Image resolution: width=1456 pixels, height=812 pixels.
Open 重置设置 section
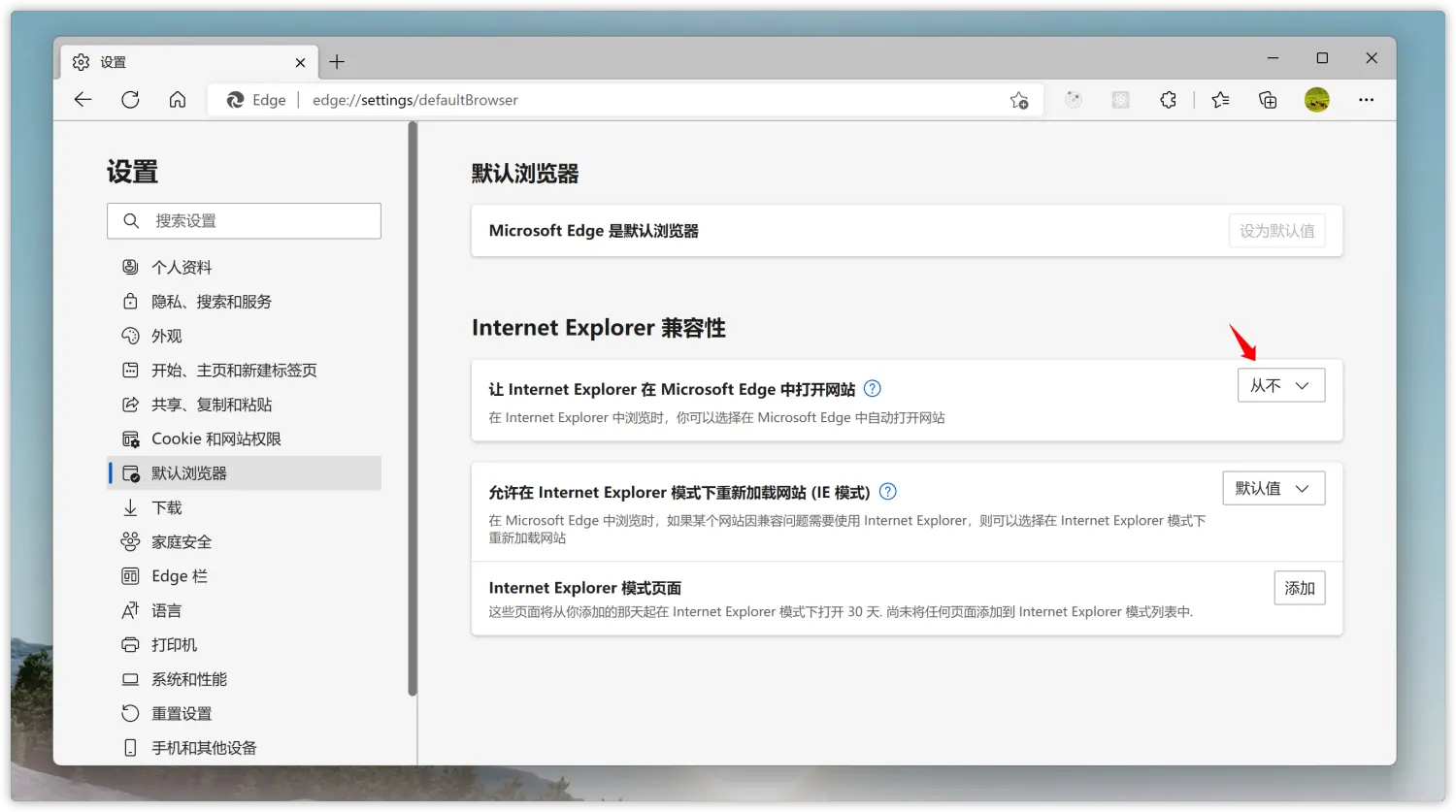click(244, 714)
